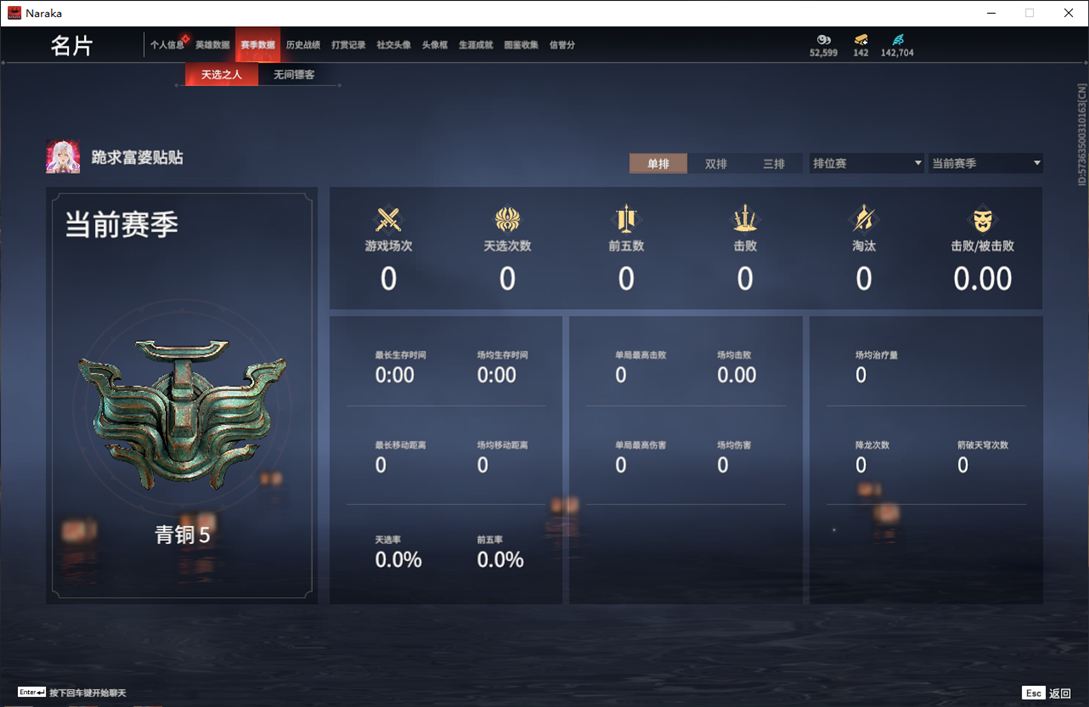
Task: Click the 场均移动距离 stat
Action: pyautogui.click(x=502, y=457)
